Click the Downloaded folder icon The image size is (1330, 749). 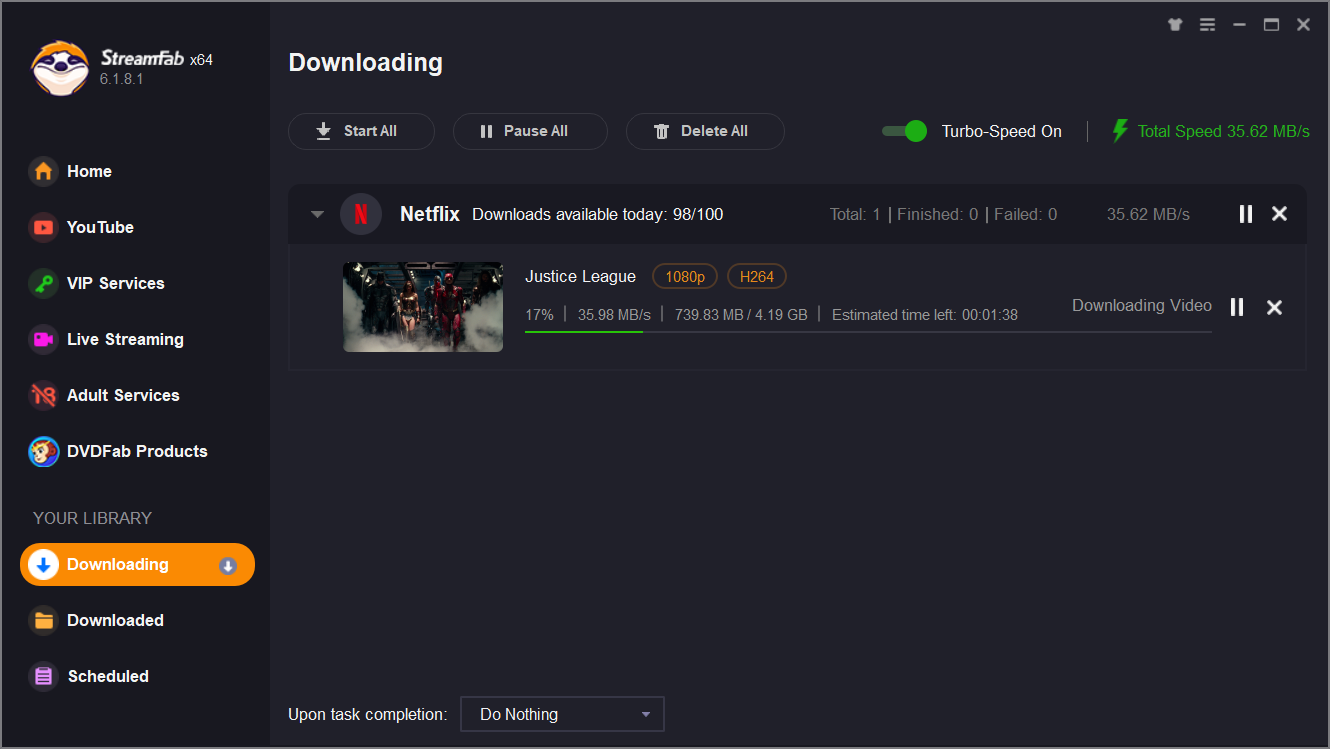[x=43, y=620]
